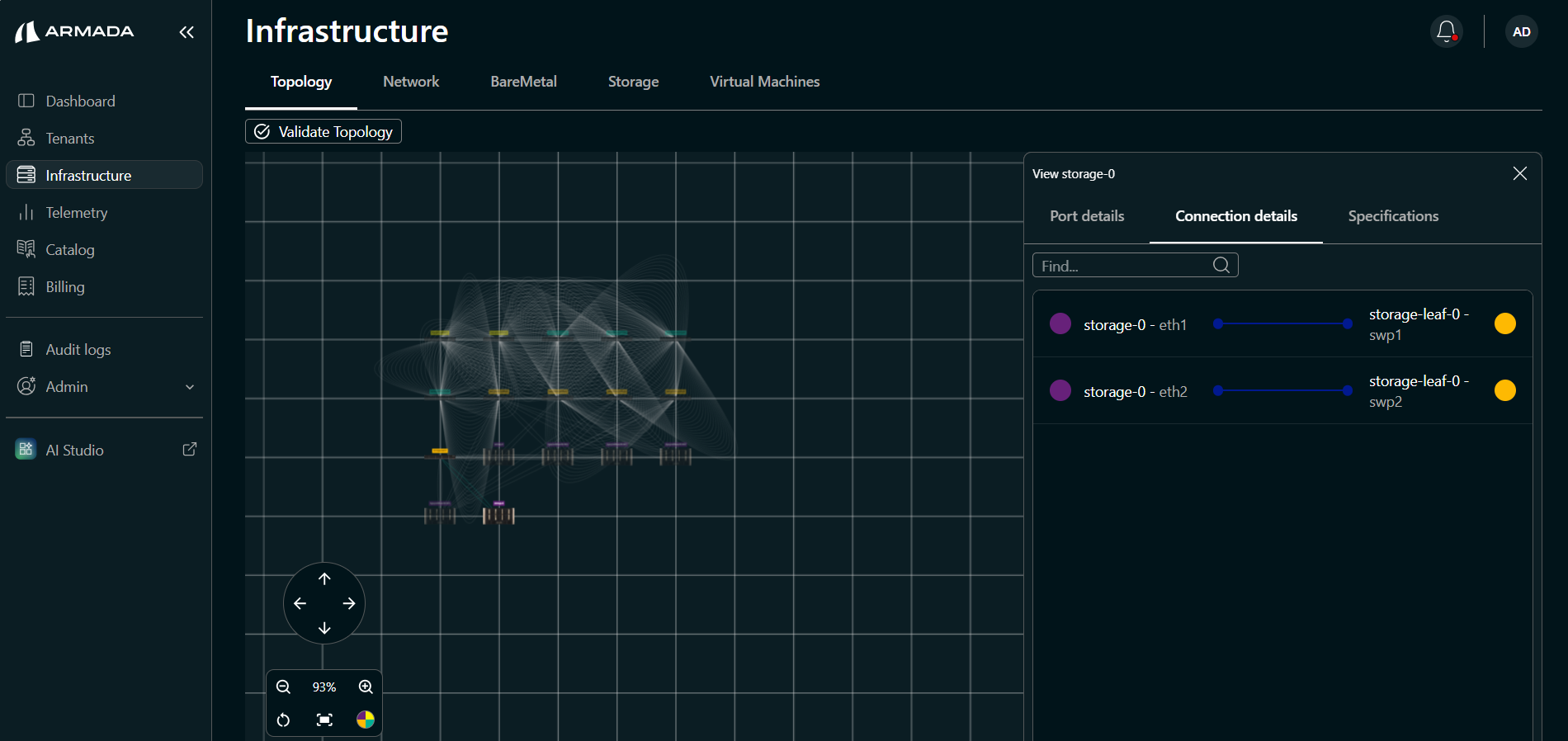Image resolution: width=1568 pixels, height=741 pixels.
Task: Pan the topology down with arrow
Action: (x=324, y=628)
